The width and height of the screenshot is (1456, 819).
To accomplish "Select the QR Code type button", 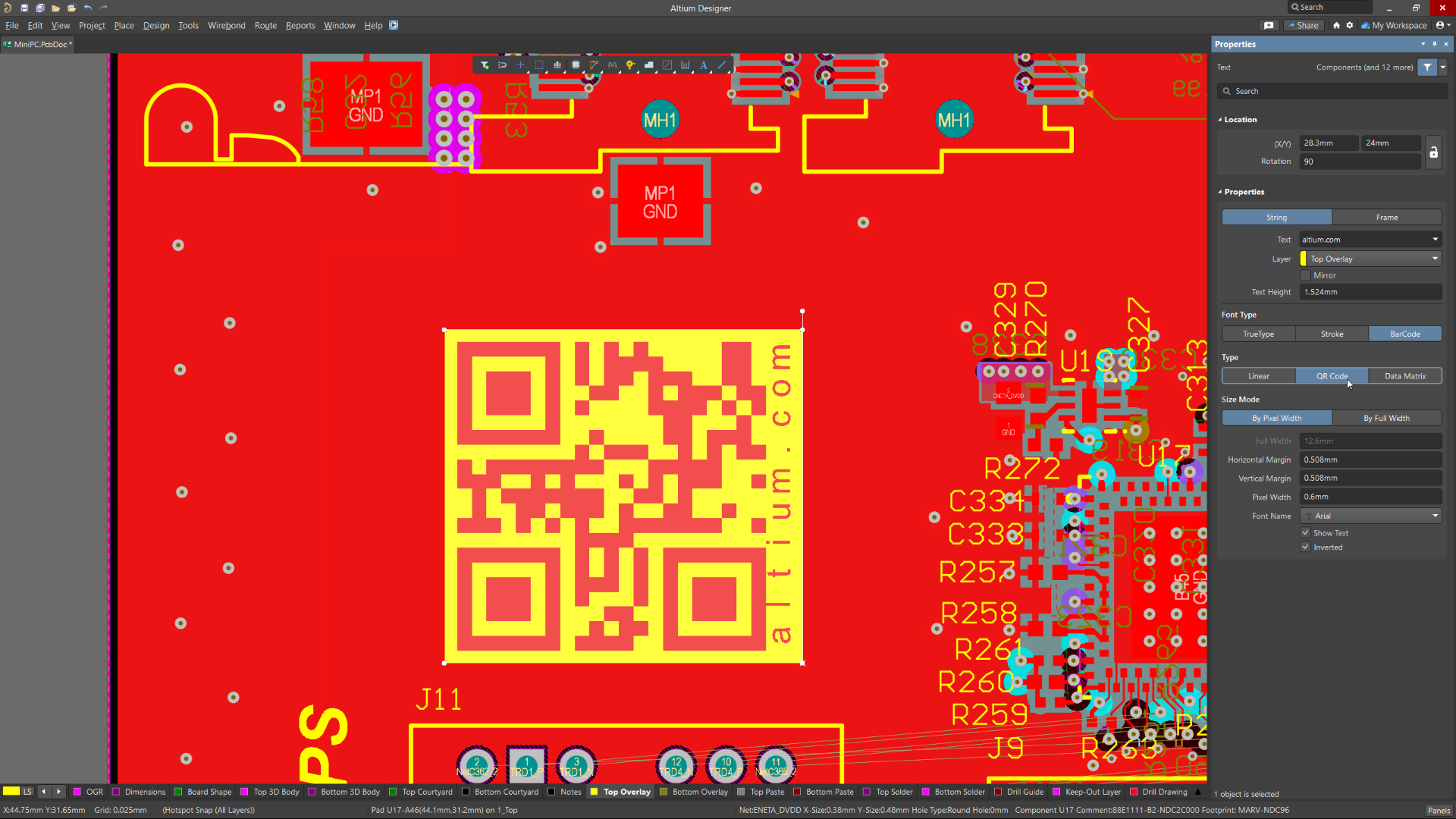I will [1332, 376].
